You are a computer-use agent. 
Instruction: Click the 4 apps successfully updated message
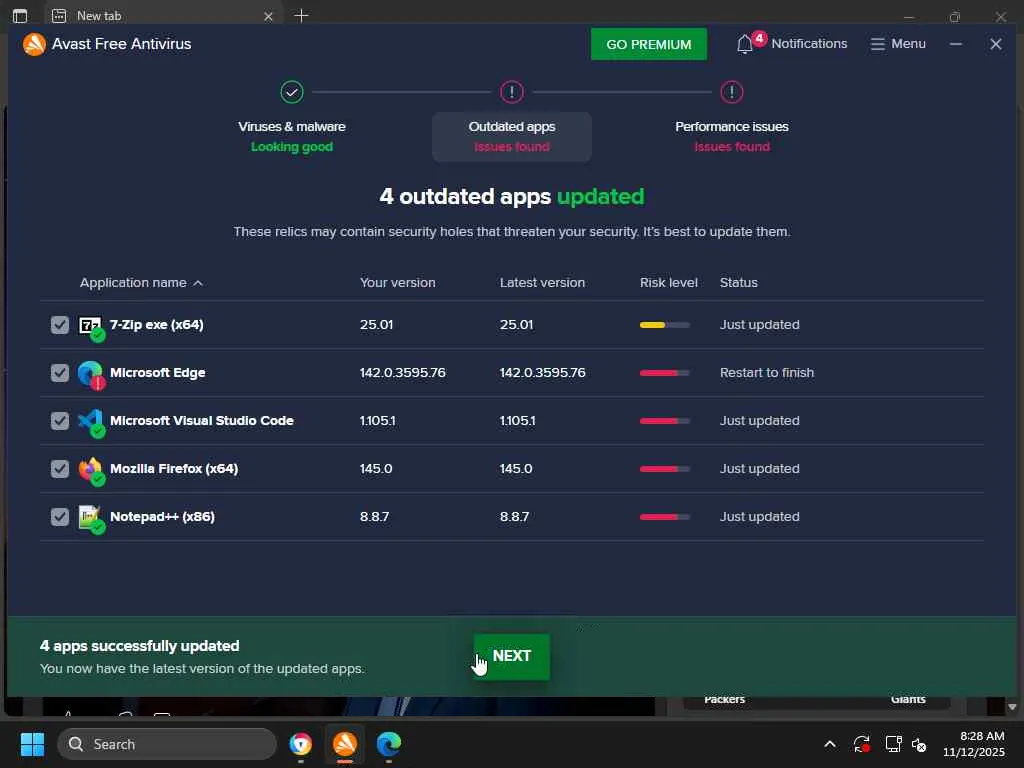140,646
